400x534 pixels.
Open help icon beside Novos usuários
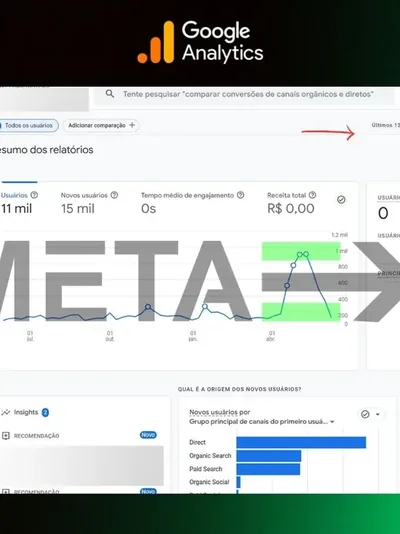point(114,195)
